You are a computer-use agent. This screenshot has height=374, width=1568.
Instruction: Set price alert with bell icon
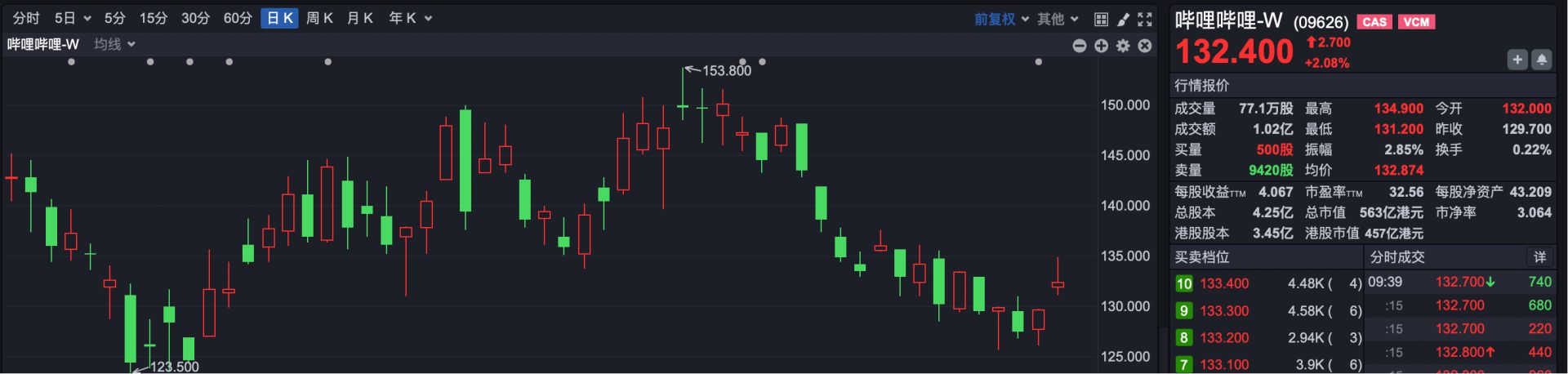pos(1543,60)
